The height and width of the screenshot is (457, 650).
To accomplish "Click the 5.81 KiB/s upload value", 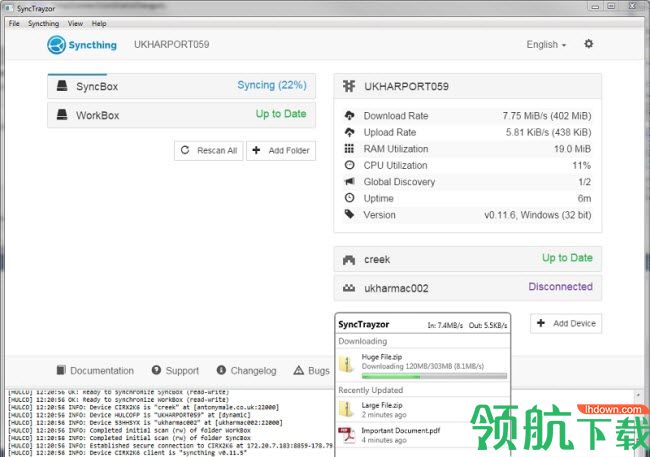I will click(548, 132).
